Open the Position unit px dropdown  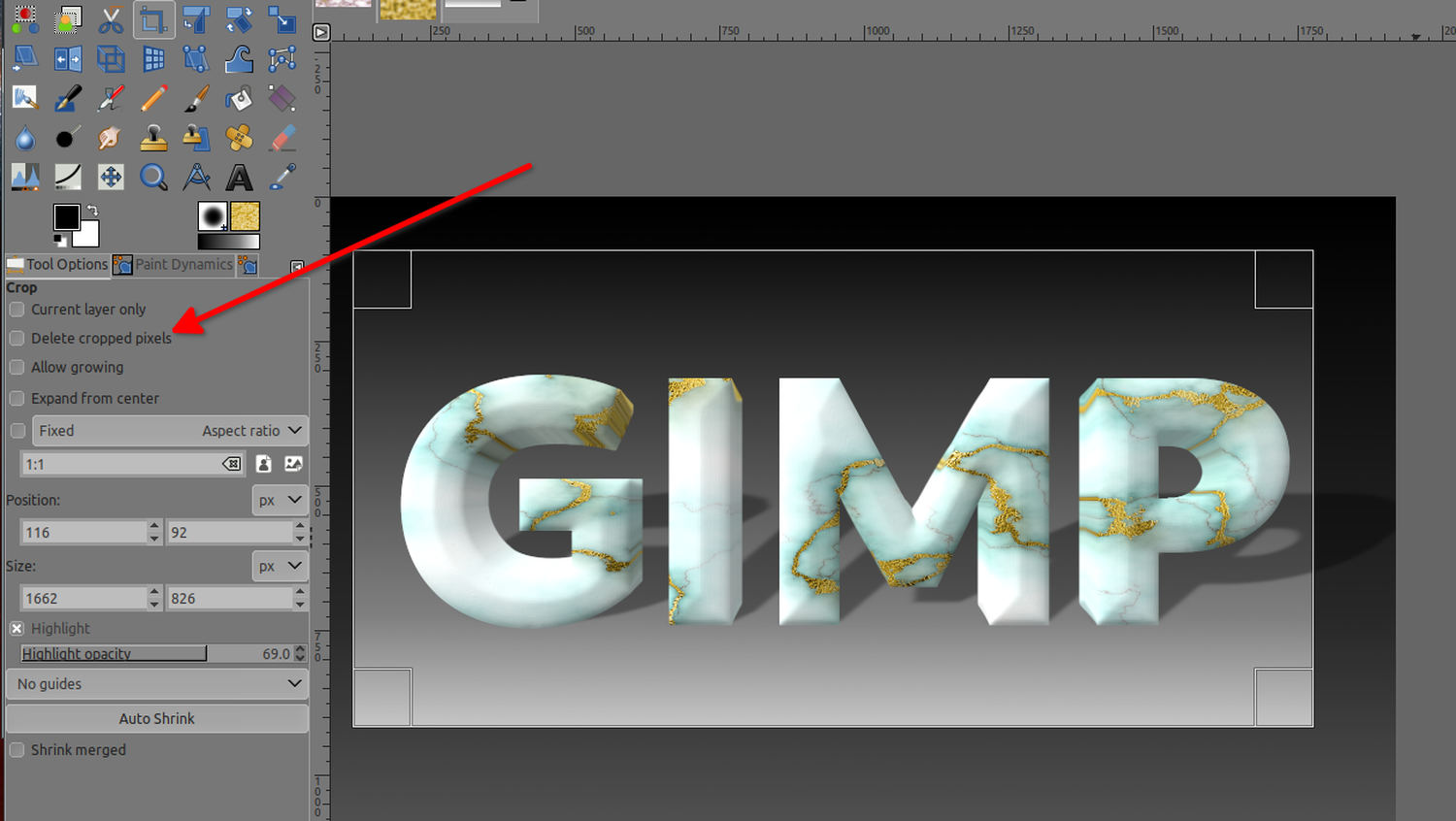click(x=280, y=501)
